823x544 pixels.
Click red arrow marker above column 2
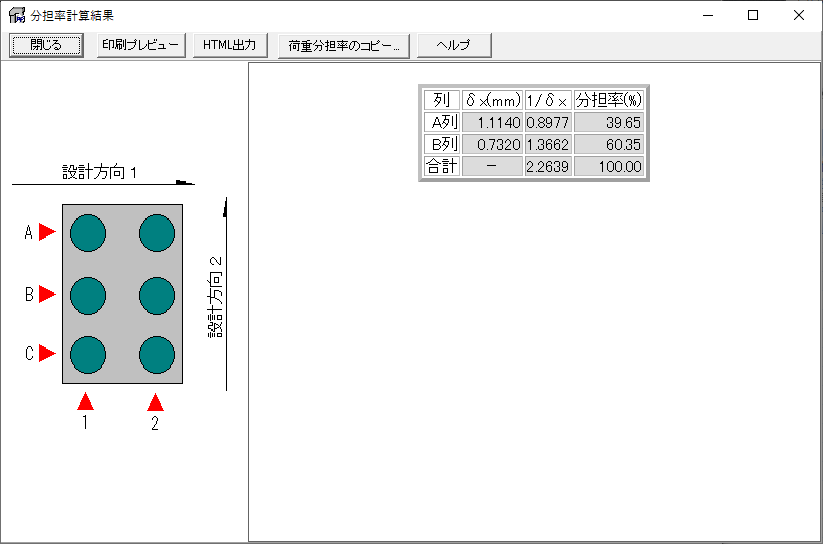(x=155, y=402)
